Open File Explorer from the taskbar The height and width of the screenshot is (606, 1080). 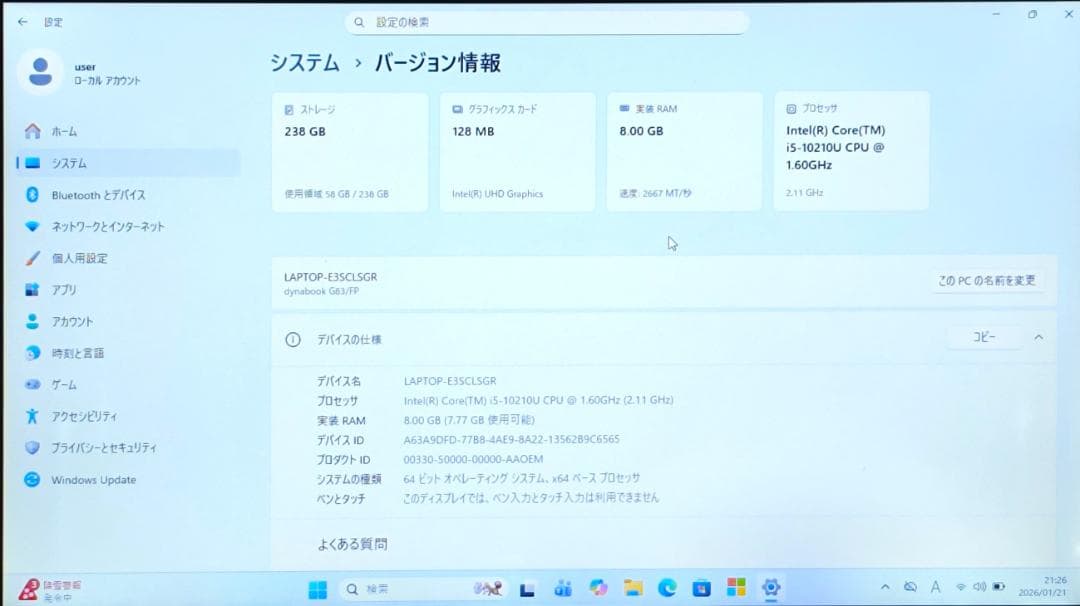(x=632, y=589)
